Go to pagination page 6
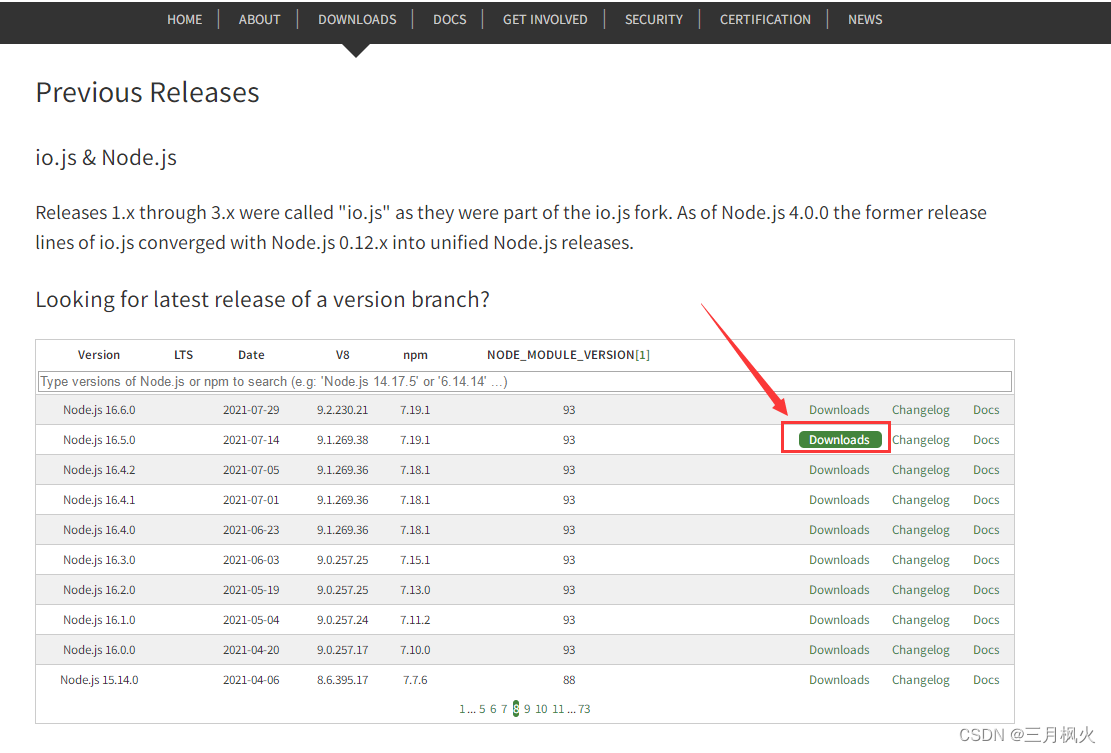Image resolution: width=1111 pixels, height=753 pixels. point(493,709)
